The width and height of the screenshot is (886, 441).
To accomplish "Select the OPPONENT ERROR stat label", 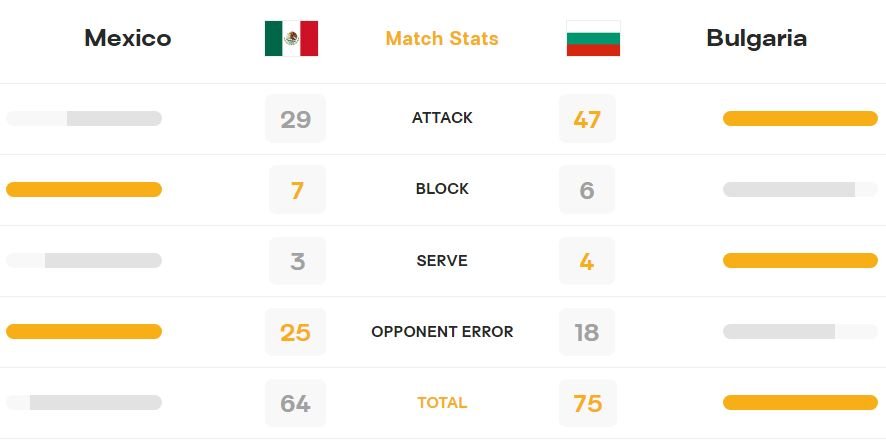I will point(442,331).
